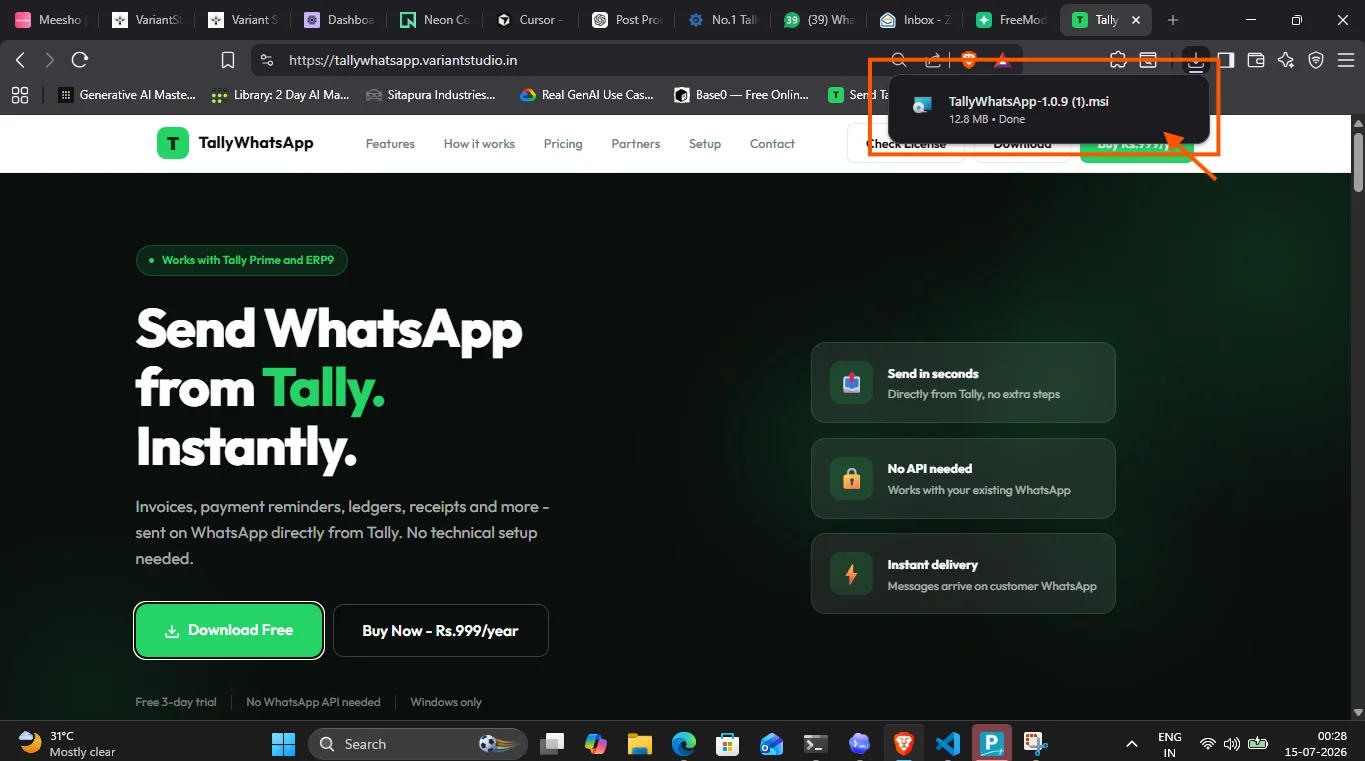This screenshot has height=761, width=1365.
Task: Open Real GenAI Use Cases bookmark
Action: pos(587,95)
